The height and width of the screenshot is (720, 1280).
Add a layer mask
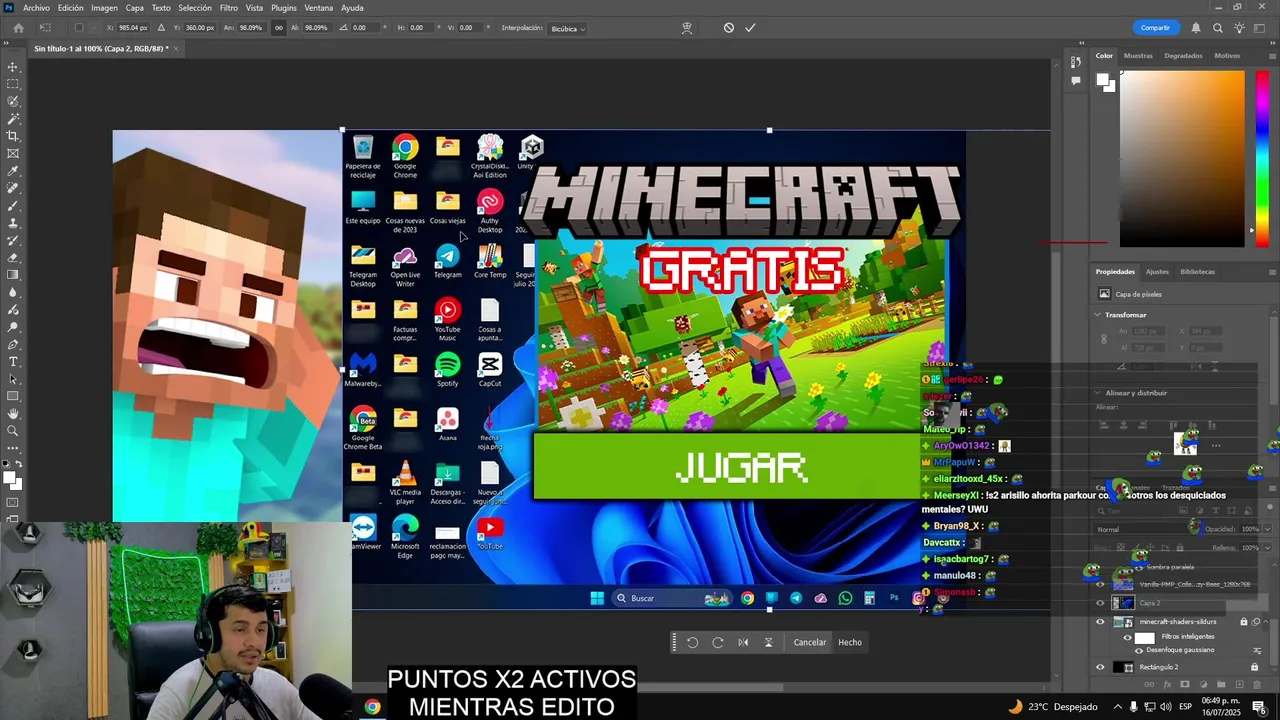[x=1185, y=685]
